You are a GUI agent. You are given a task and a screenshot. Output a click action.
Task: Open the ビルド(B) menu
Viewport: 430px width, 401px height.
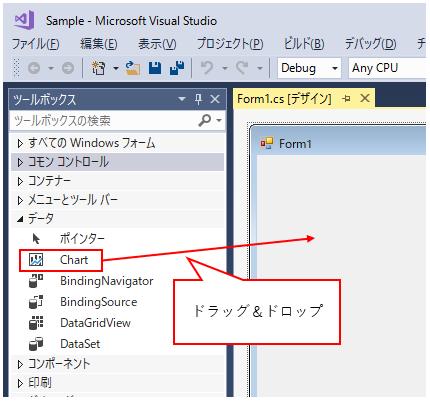(304, 44)
